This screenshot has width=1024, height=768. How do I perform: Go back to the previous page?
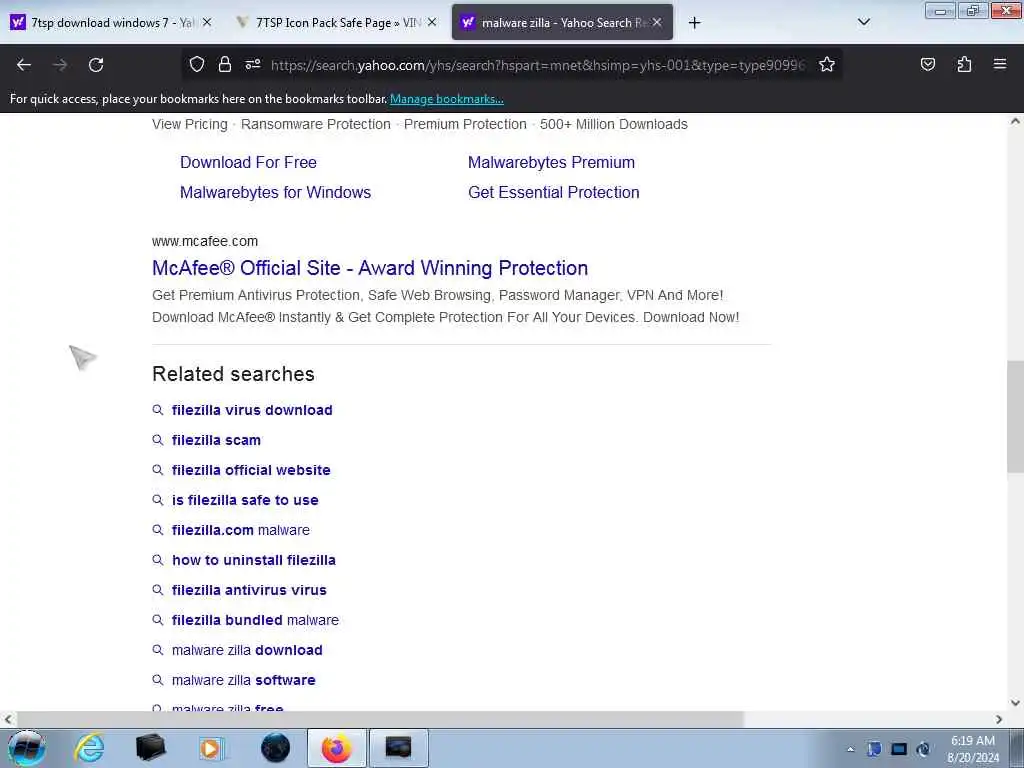[x=24, y=65]
